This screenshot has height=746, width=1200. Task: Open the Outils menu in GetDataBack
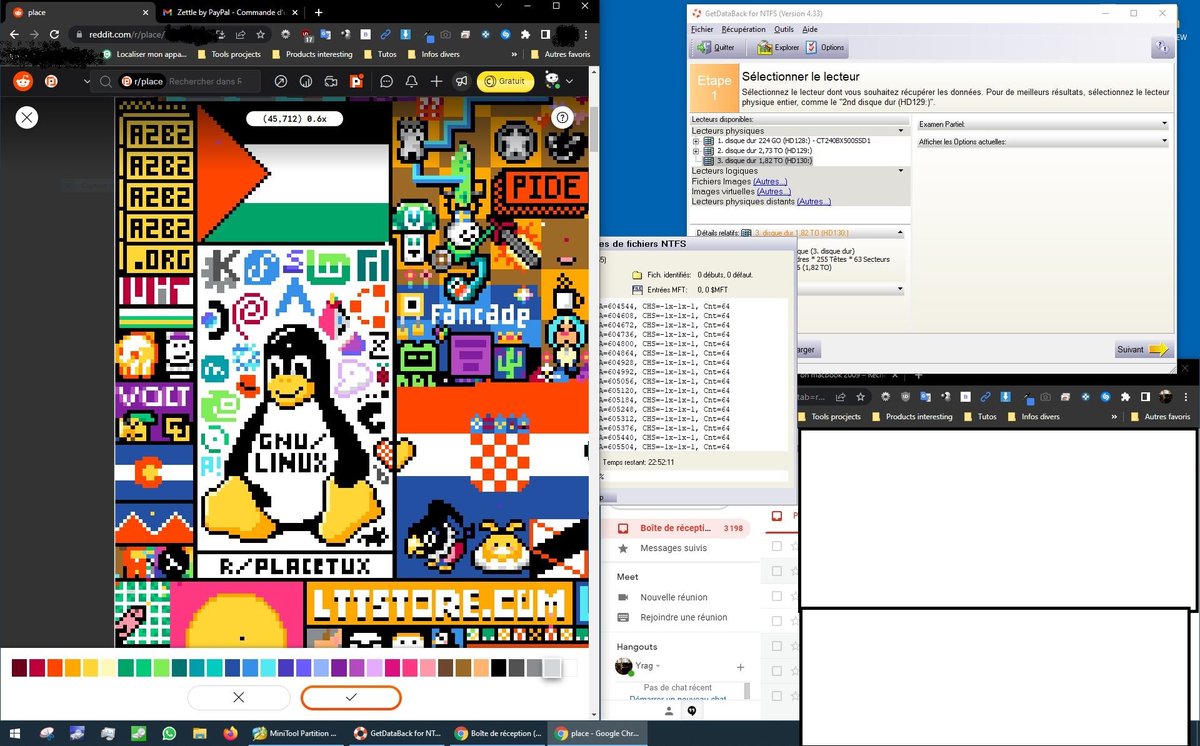[784, 30]
